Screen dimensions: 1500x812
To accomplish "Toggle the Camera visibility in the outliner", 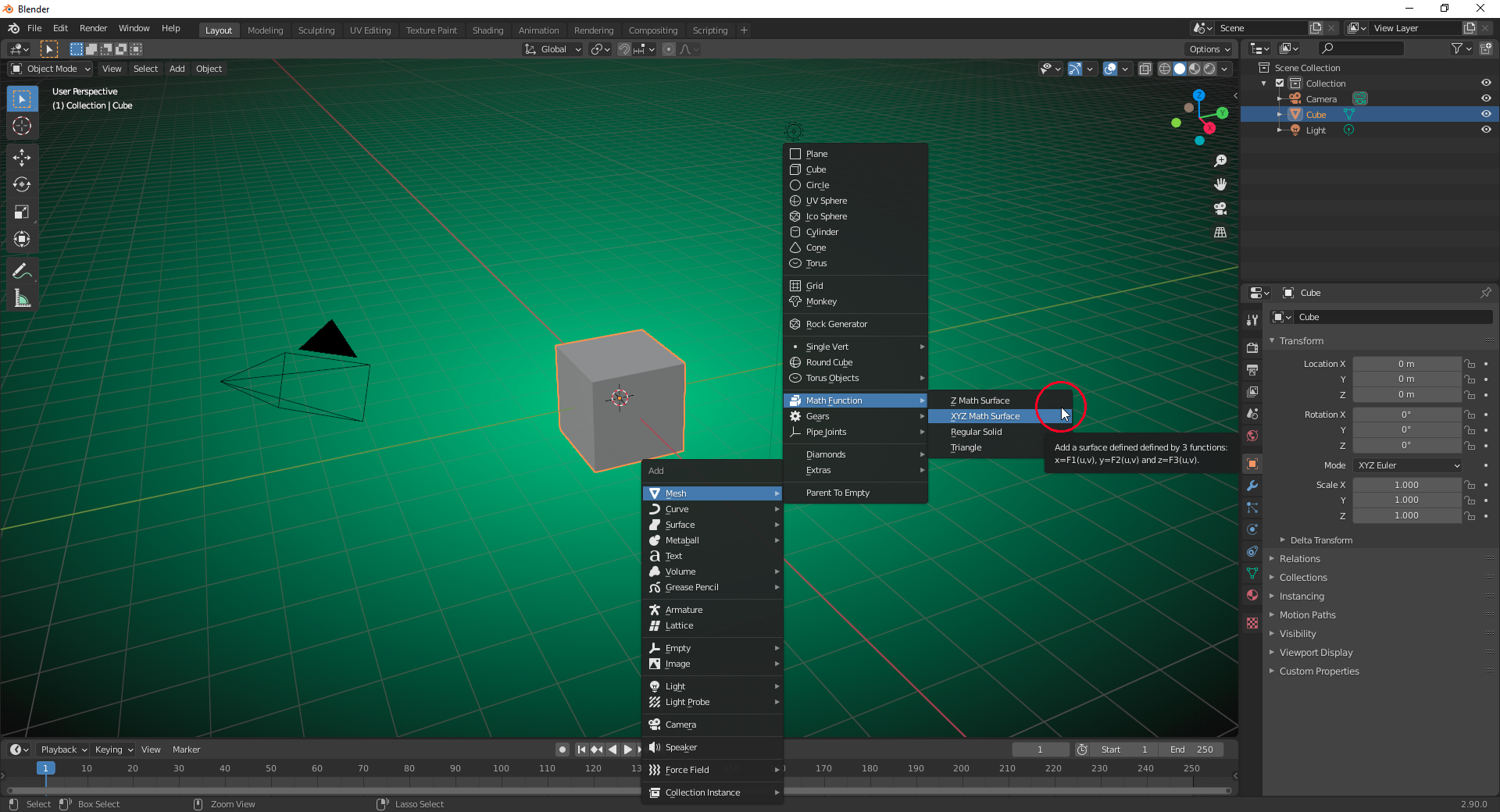I will click(x=1486, y=98).
